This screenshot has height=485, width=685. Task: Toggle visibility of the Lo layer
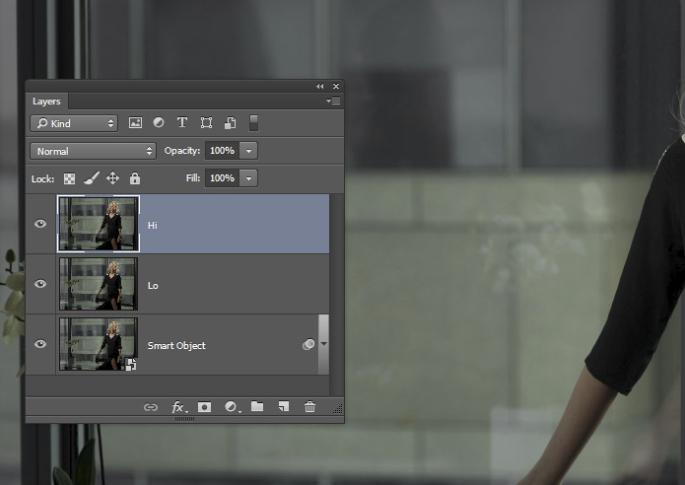pyautogui.click(x=40, y=284)
